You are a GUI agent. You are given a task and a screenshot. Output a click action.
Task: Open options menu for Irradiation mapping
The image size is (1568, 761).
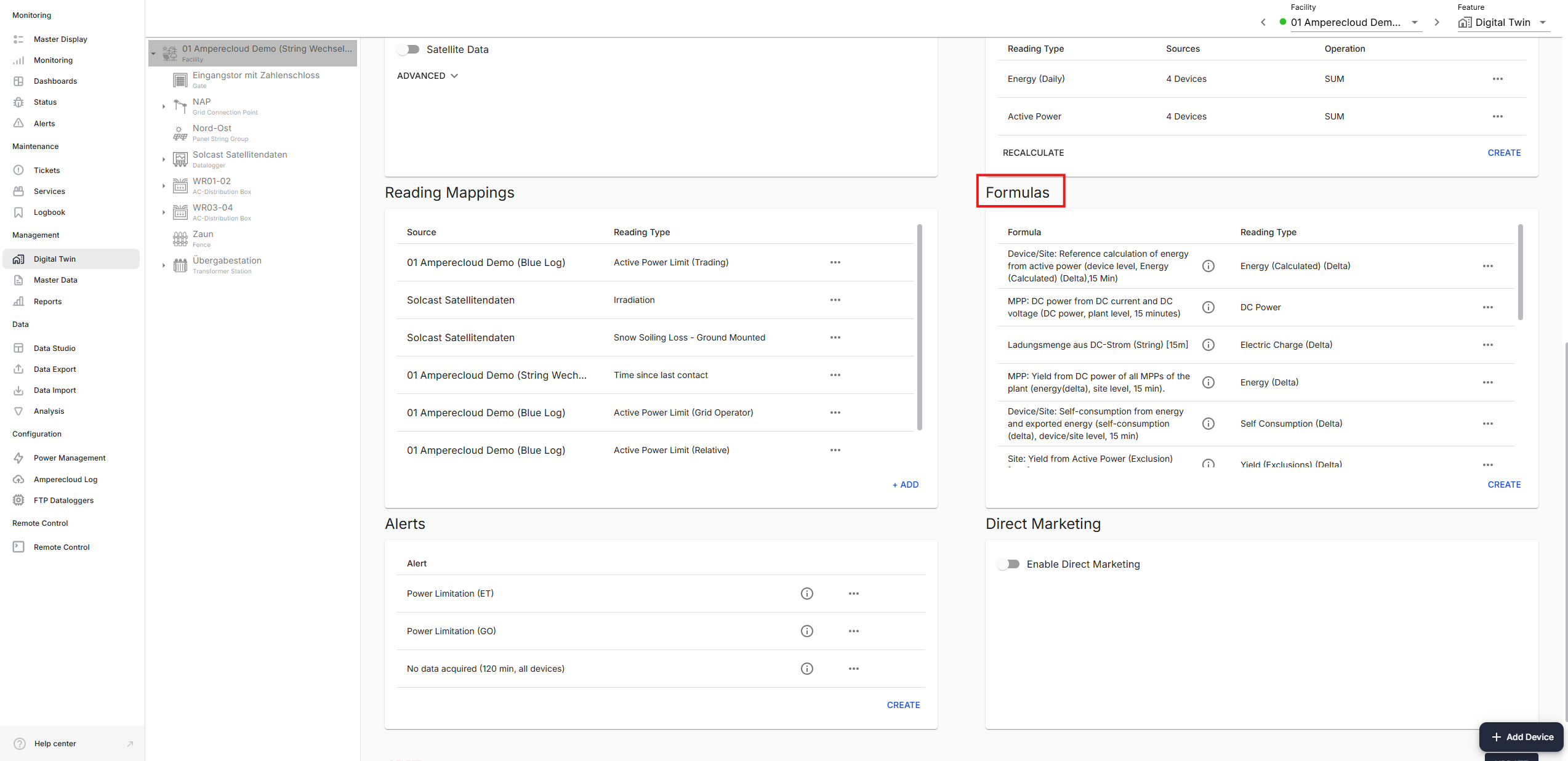click(835, 300)
